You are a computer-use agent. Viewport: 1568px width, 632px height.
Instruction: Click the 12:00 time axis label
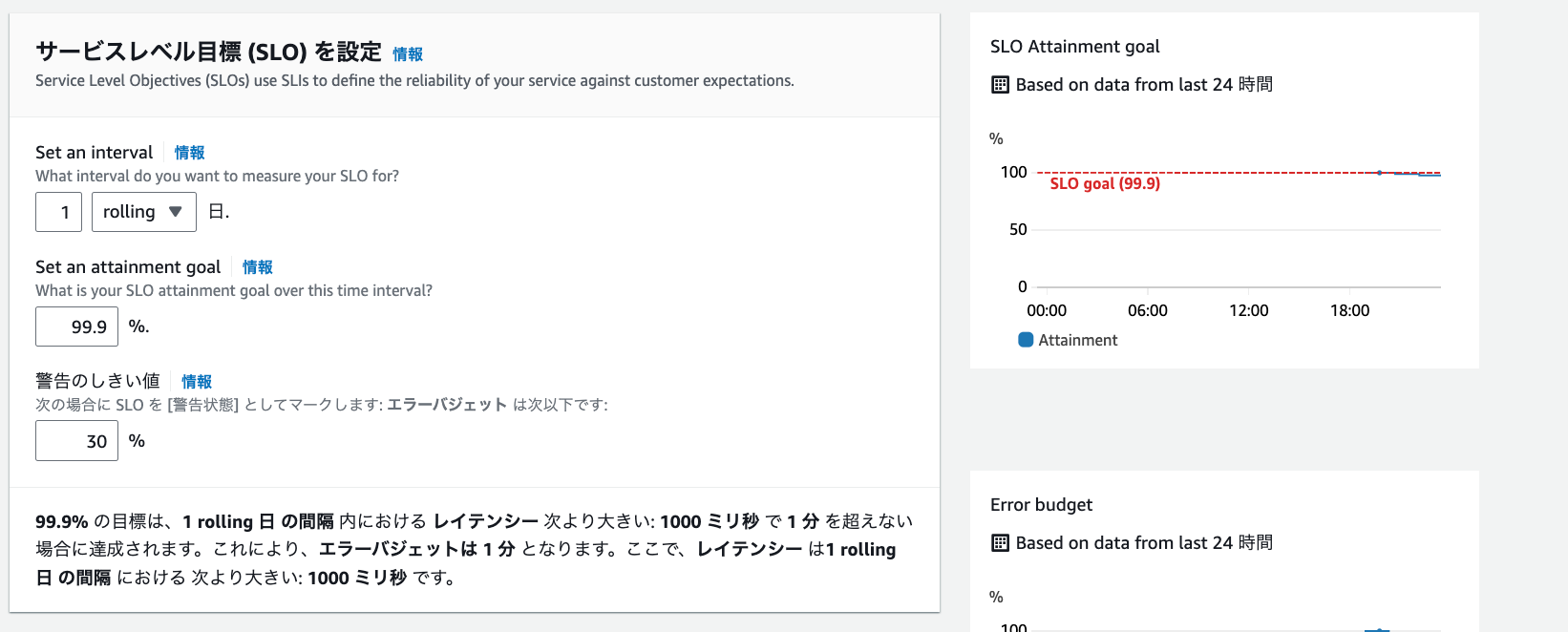click(x=1248, y=310)
